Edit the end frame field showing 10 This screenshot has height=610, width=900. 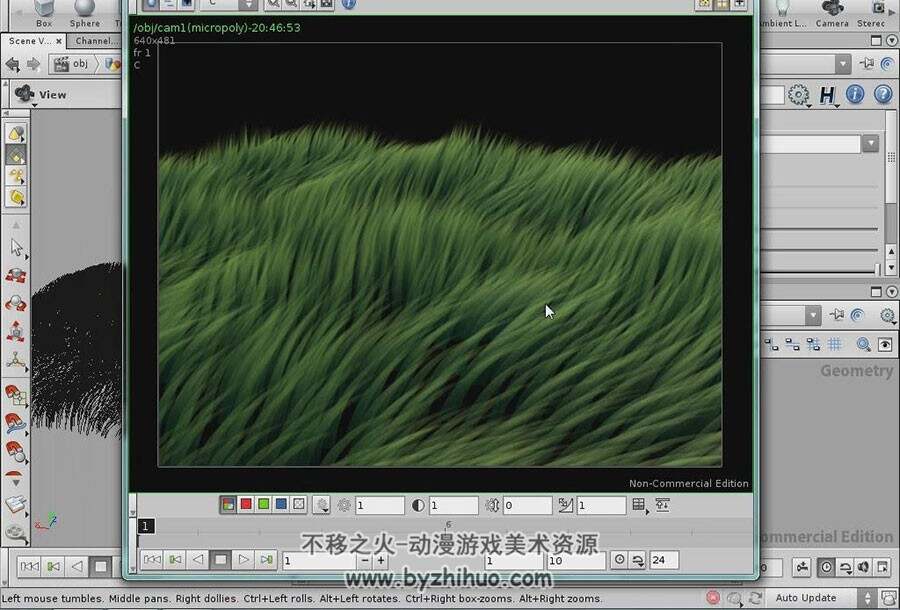pos(576,561)
